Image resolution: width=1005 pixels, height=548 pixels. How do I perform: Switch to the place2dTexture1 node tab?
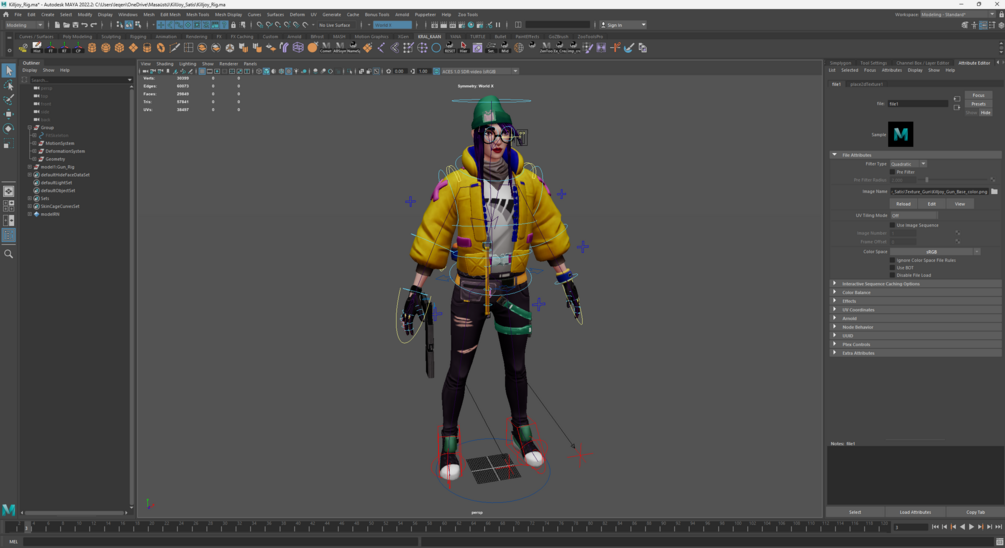867,84
